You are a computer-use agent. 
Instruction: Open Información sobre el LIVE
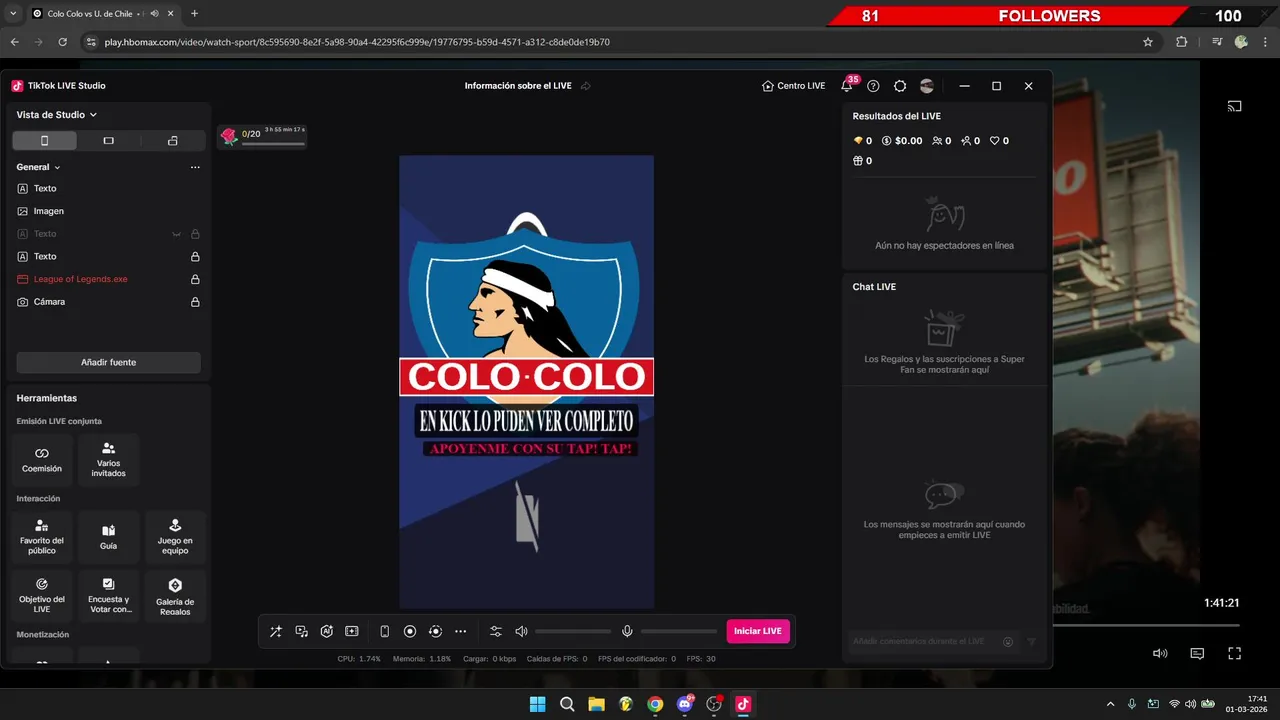(518, 86)
